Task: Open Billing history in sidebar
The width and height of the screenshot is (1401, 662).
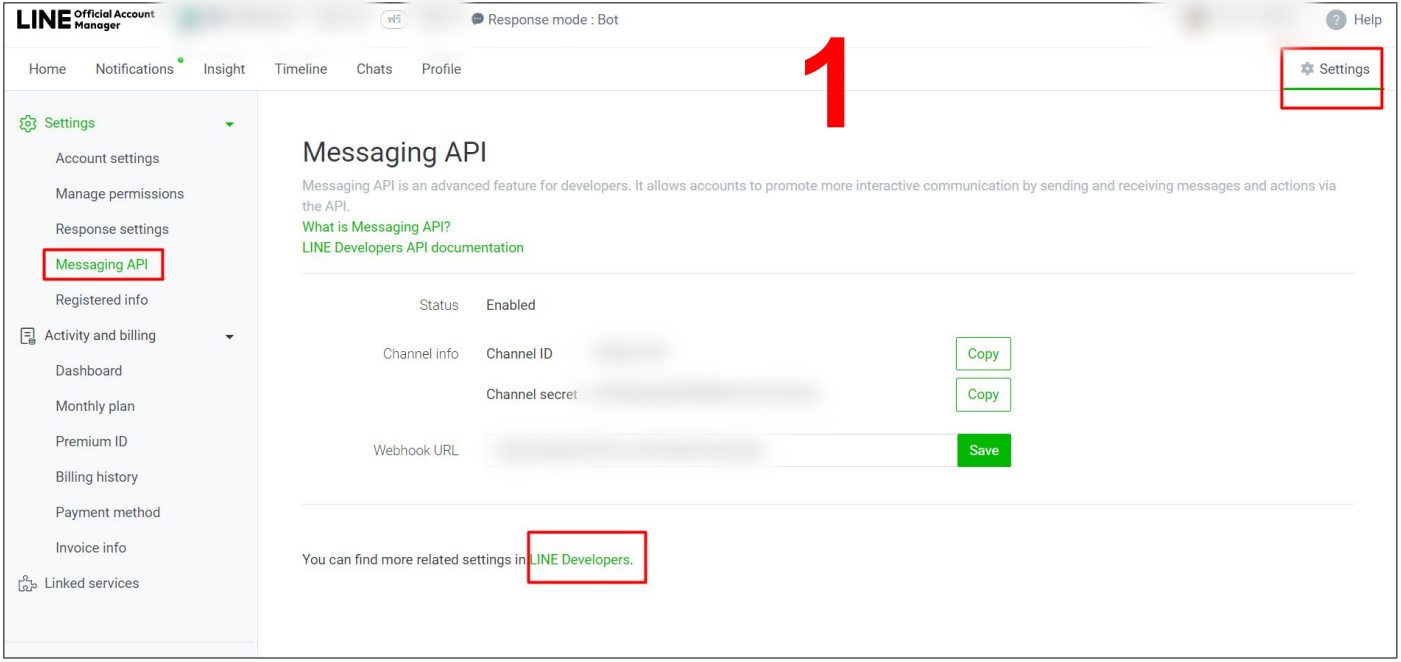Action: click(97, 477)
